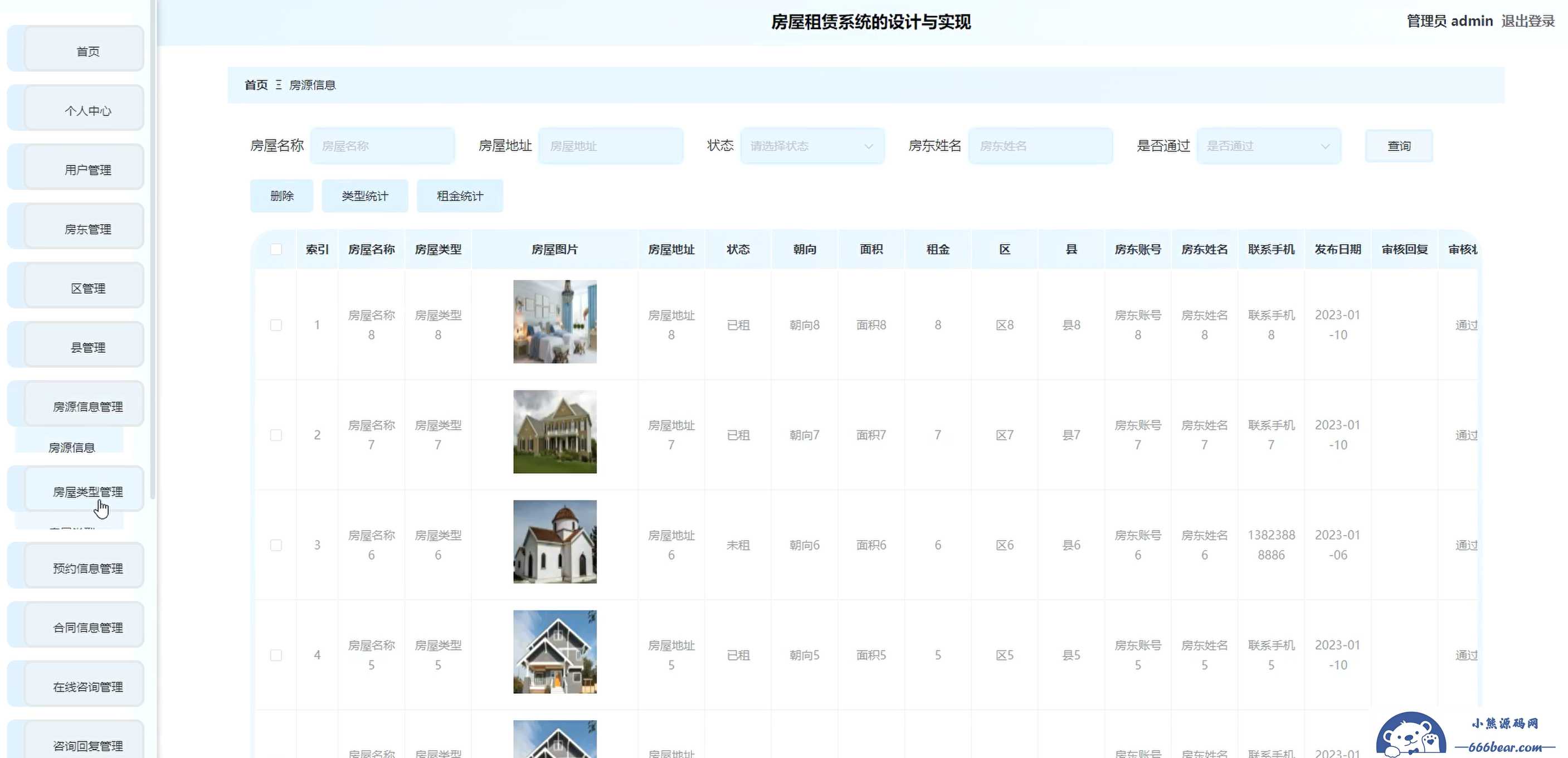Check the checkbox for row 房屋名称5
Screen dimensions: 1568x758
tap(276, 655)
